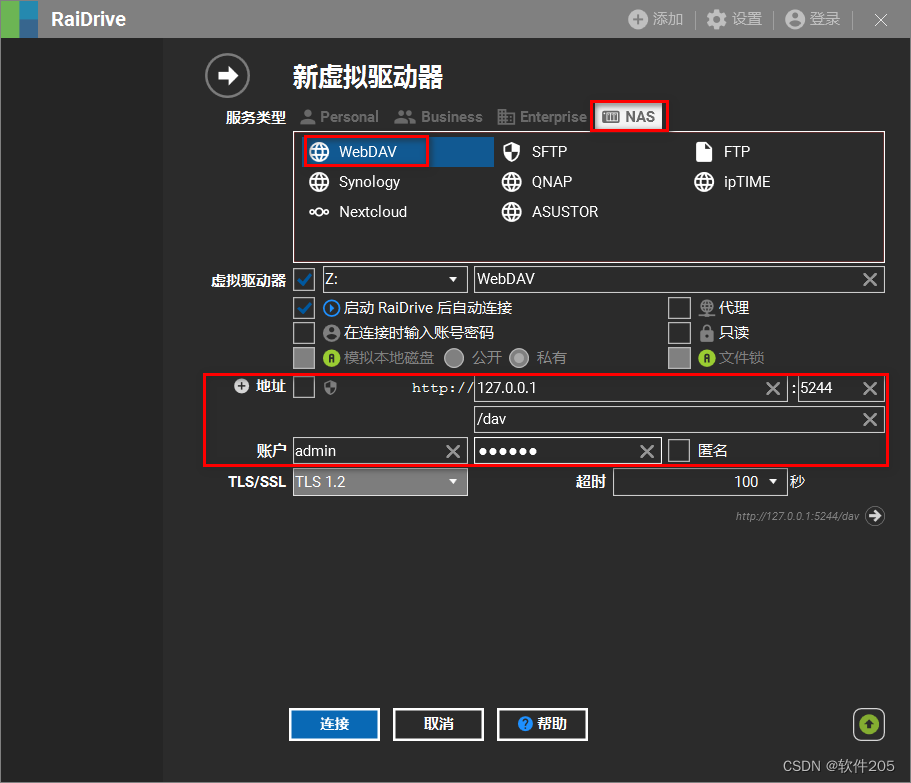Click the 取消 cancel button
911x783 pixels.
coord(438,724)
